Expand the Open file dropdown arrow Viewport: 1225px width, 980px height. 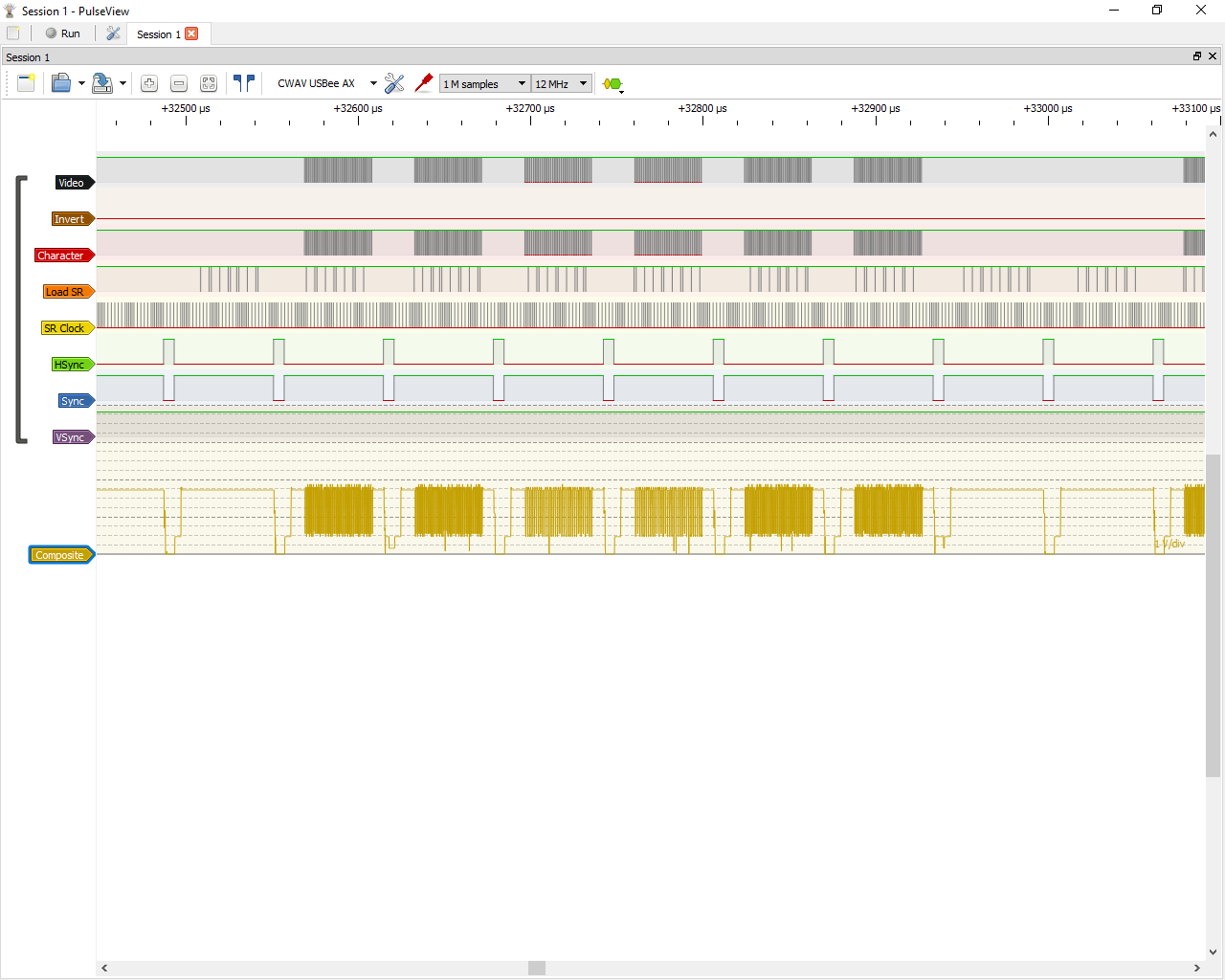pyautogui.click(x=81, y=83)
